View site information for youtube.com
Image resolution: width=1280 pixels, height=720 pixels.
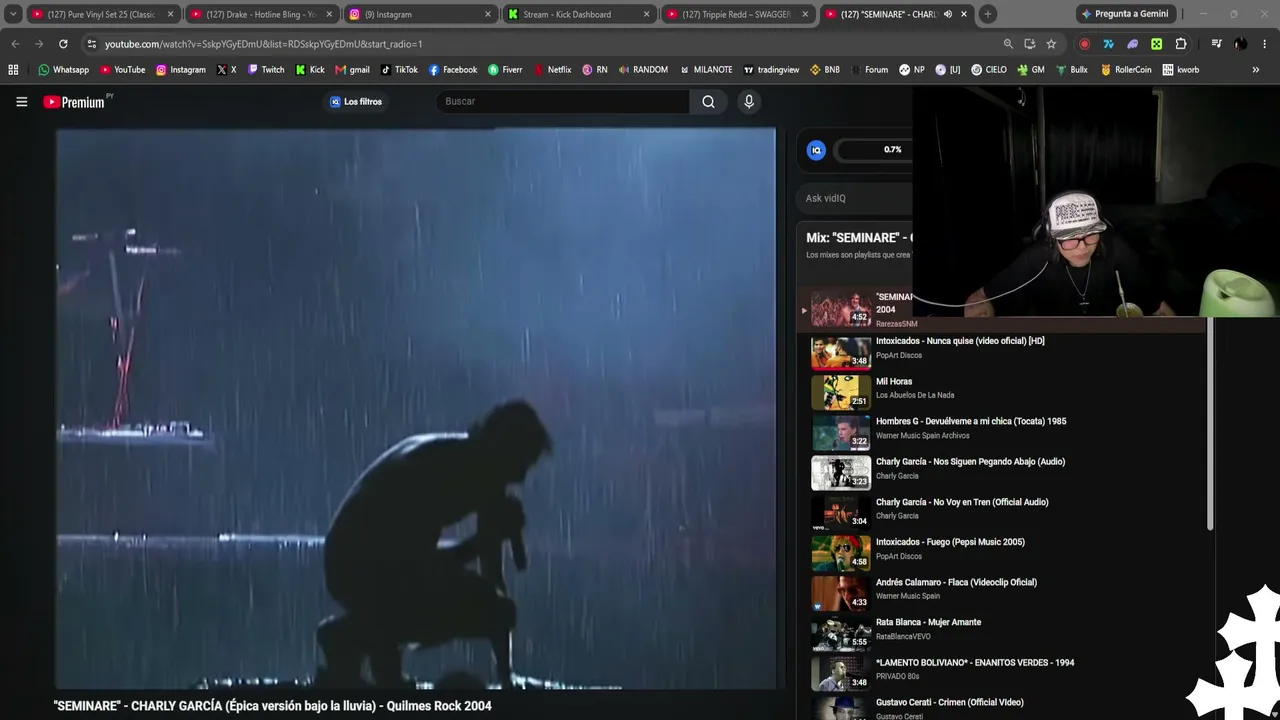[91, 44]
